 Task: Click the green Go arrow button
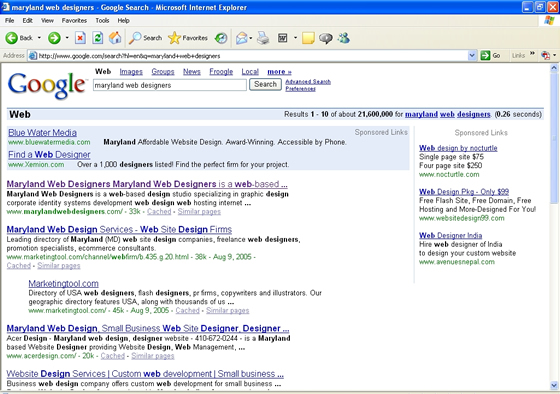point(485,55)
